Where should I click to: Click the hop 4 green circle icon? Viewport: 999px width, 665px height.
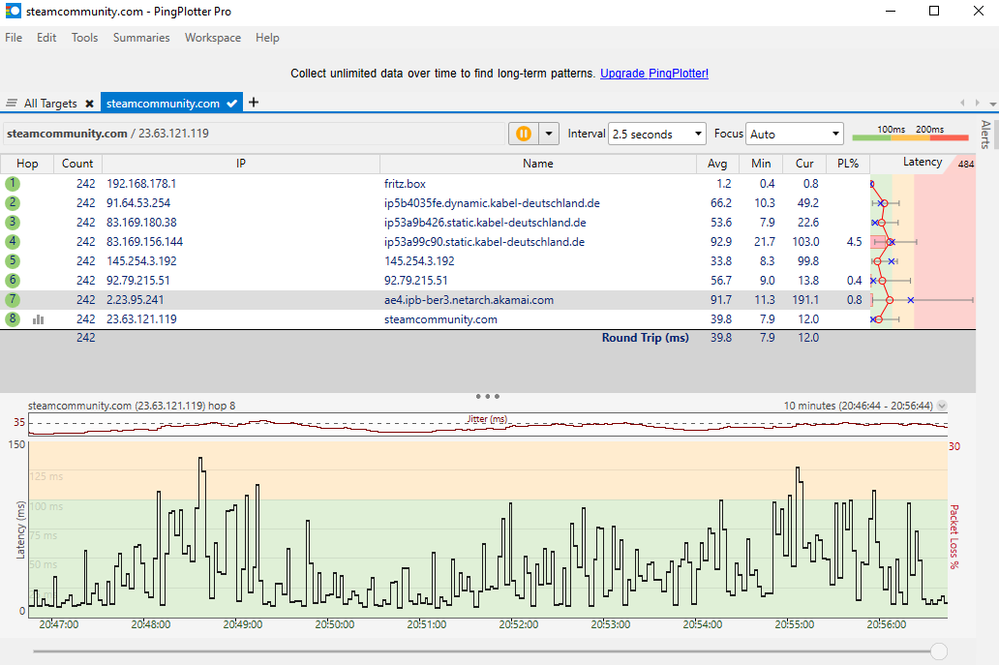coord(12,241)
